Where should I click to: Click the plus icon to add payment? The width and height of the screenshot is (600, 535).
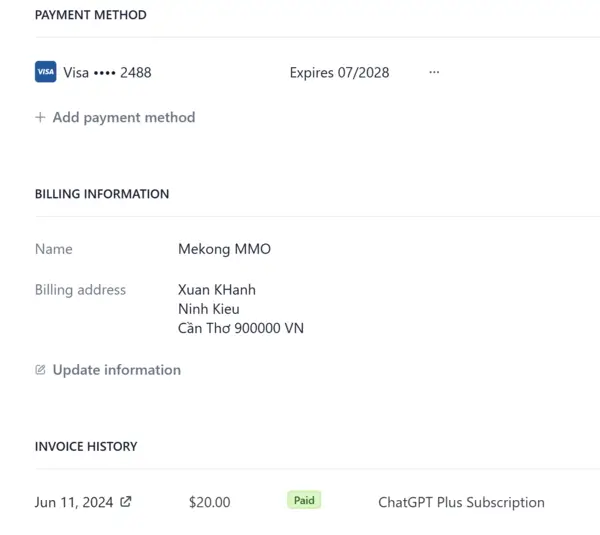40,117
